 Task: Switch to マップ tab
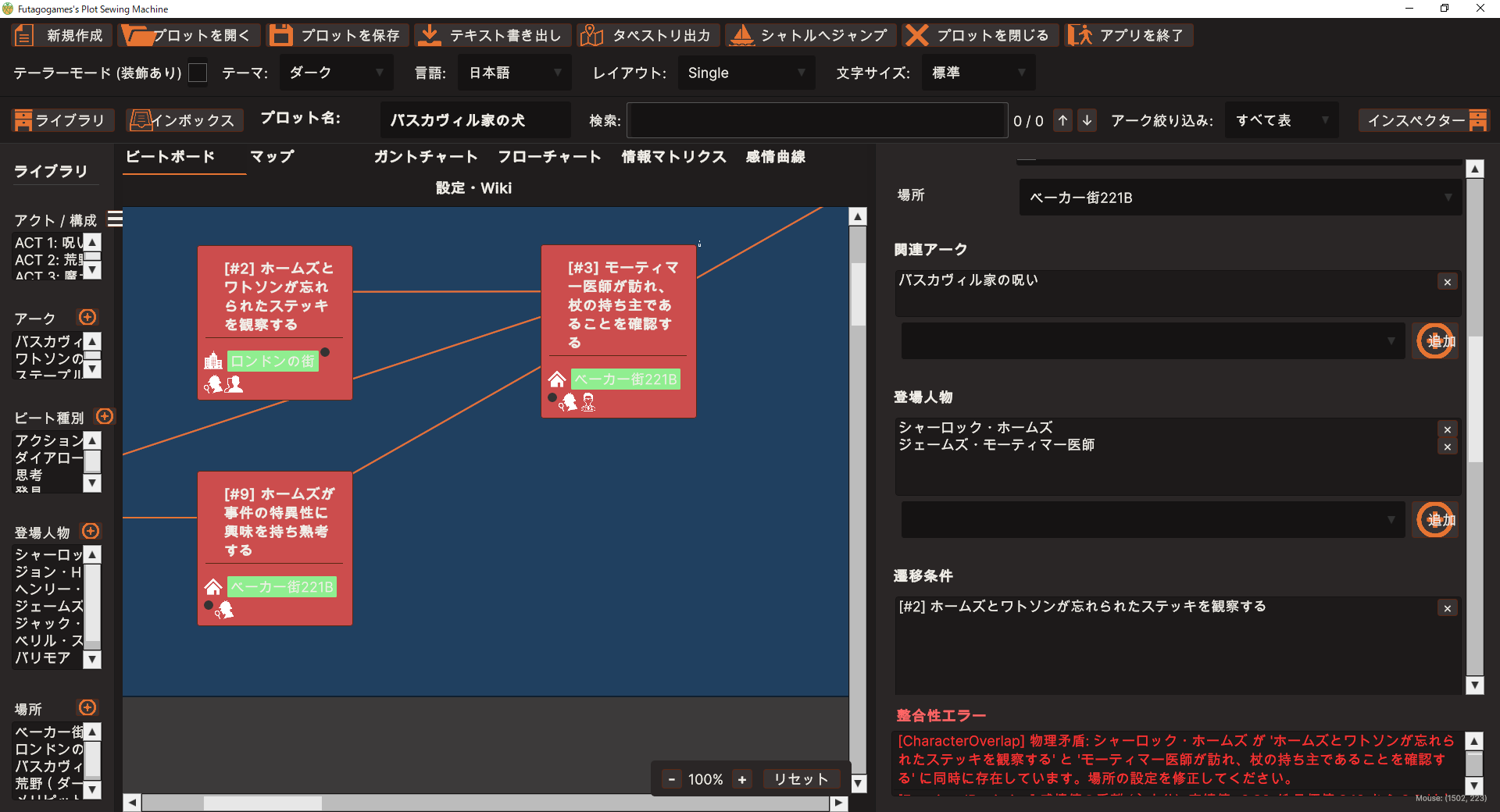[x=272, y=156]
